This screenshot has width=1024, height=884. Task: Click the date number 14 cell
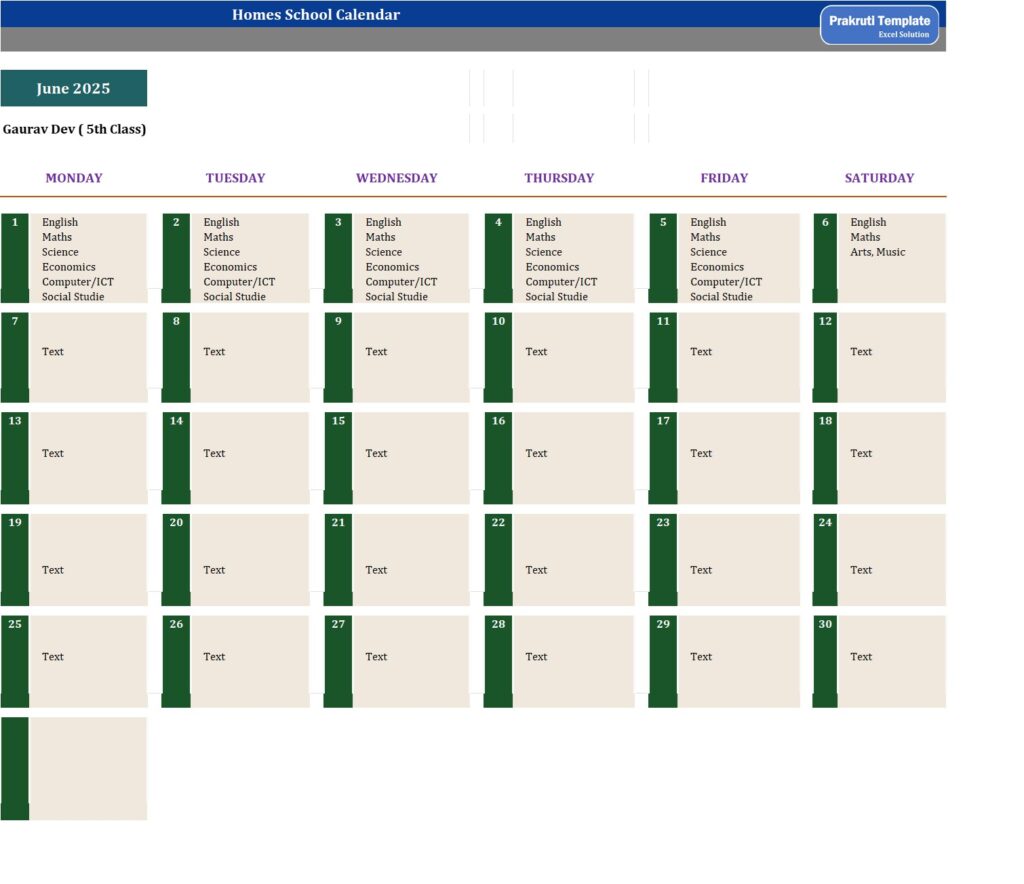click(176, 421)
